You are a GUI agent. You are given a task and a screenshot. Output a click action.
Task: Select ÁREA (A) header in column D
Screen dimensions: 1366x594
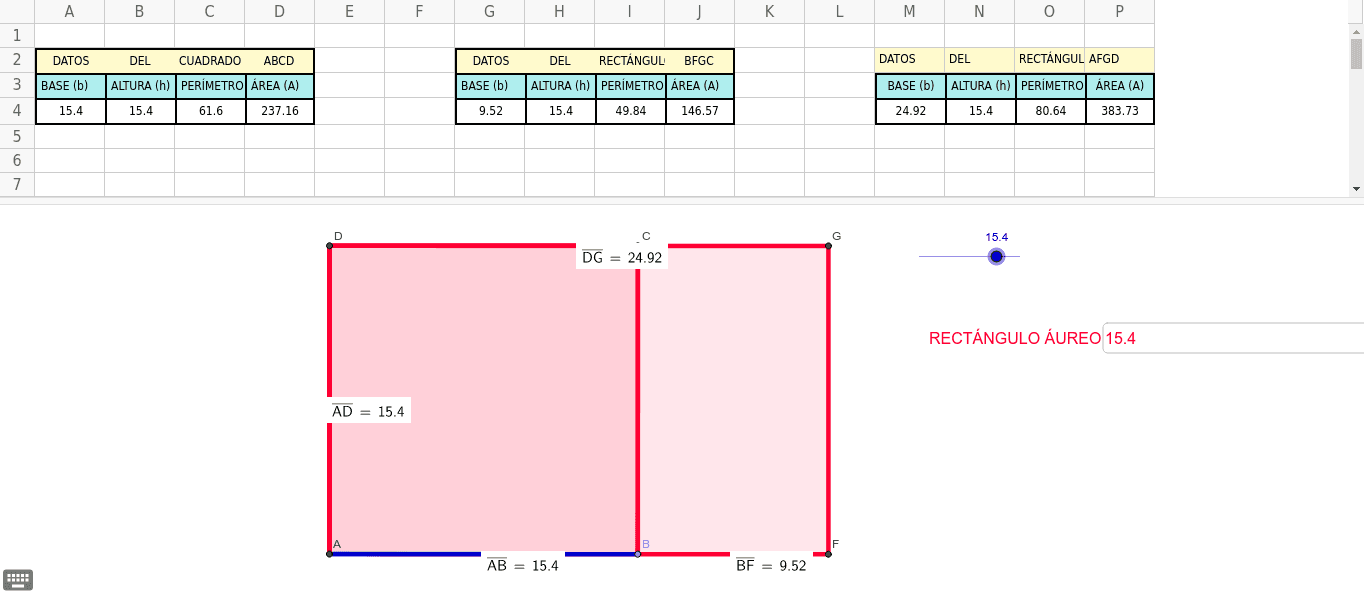(x=279, y=86)
